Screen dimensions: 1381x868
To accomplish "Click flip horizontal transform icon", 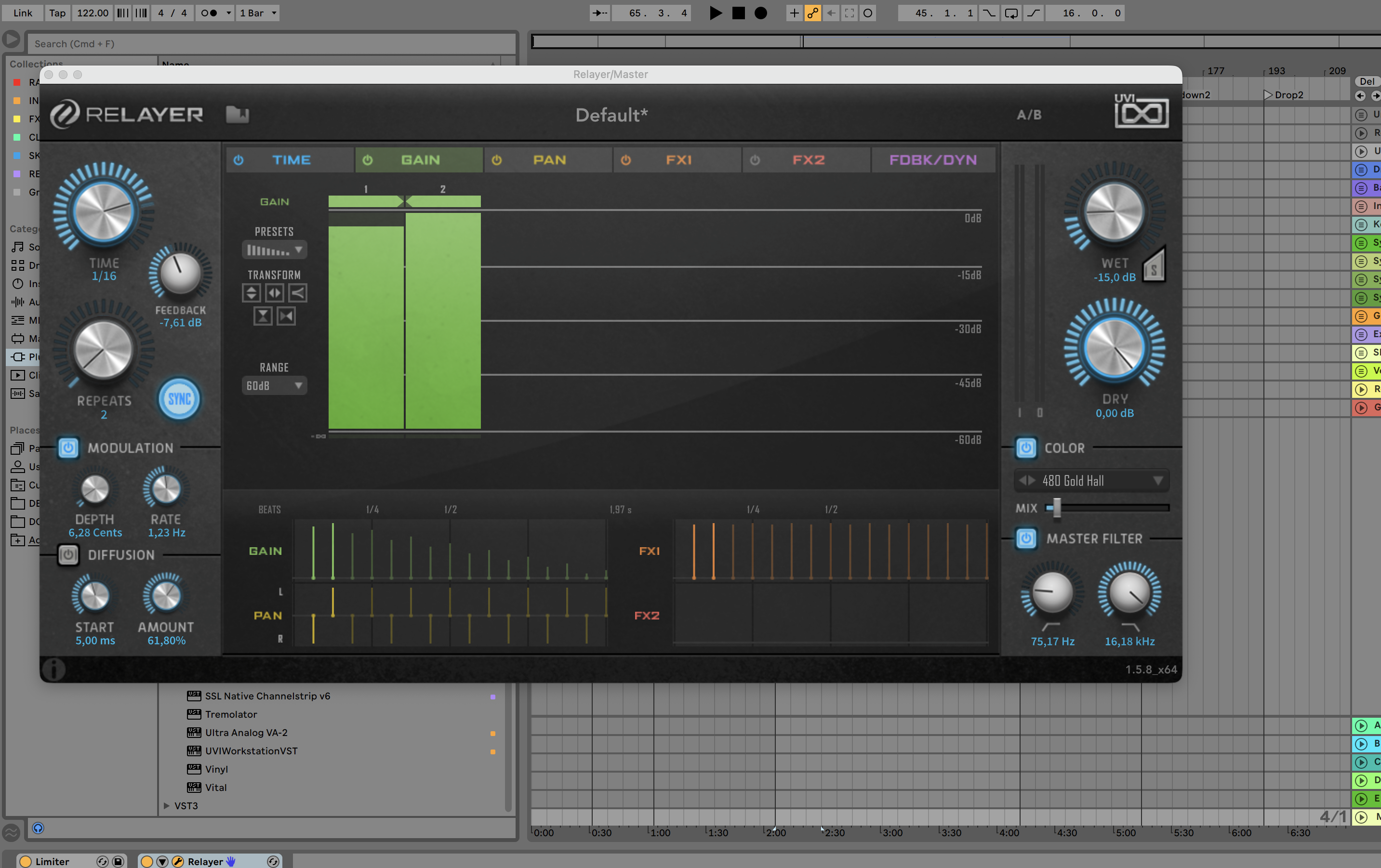I will coord(274,293).
